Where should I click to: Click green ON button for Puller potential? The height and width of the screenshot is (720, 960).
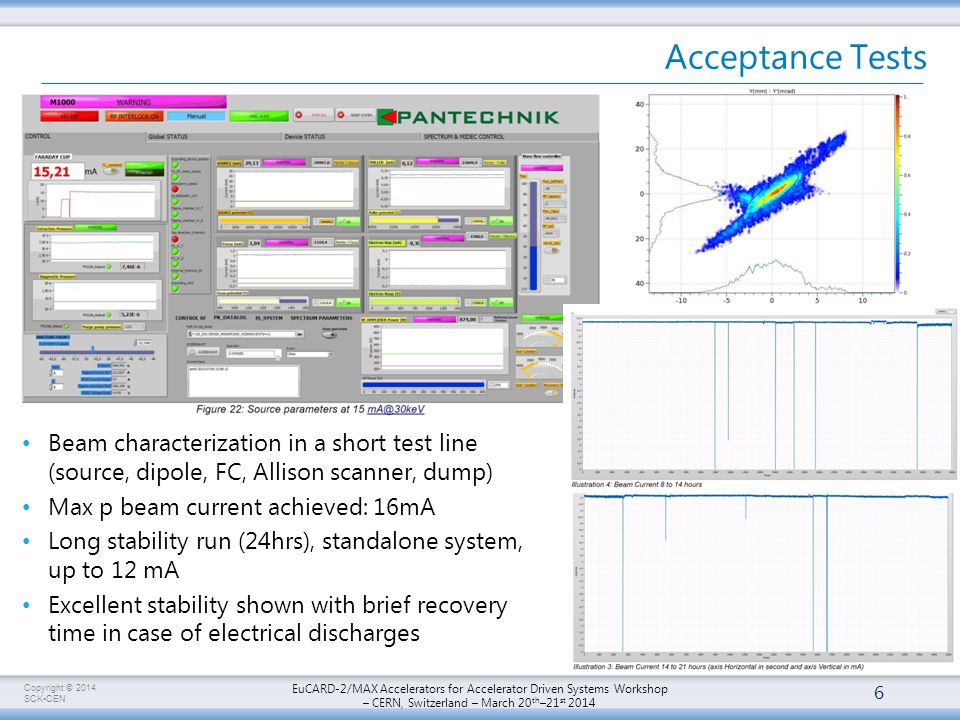[x=501, y=221]
